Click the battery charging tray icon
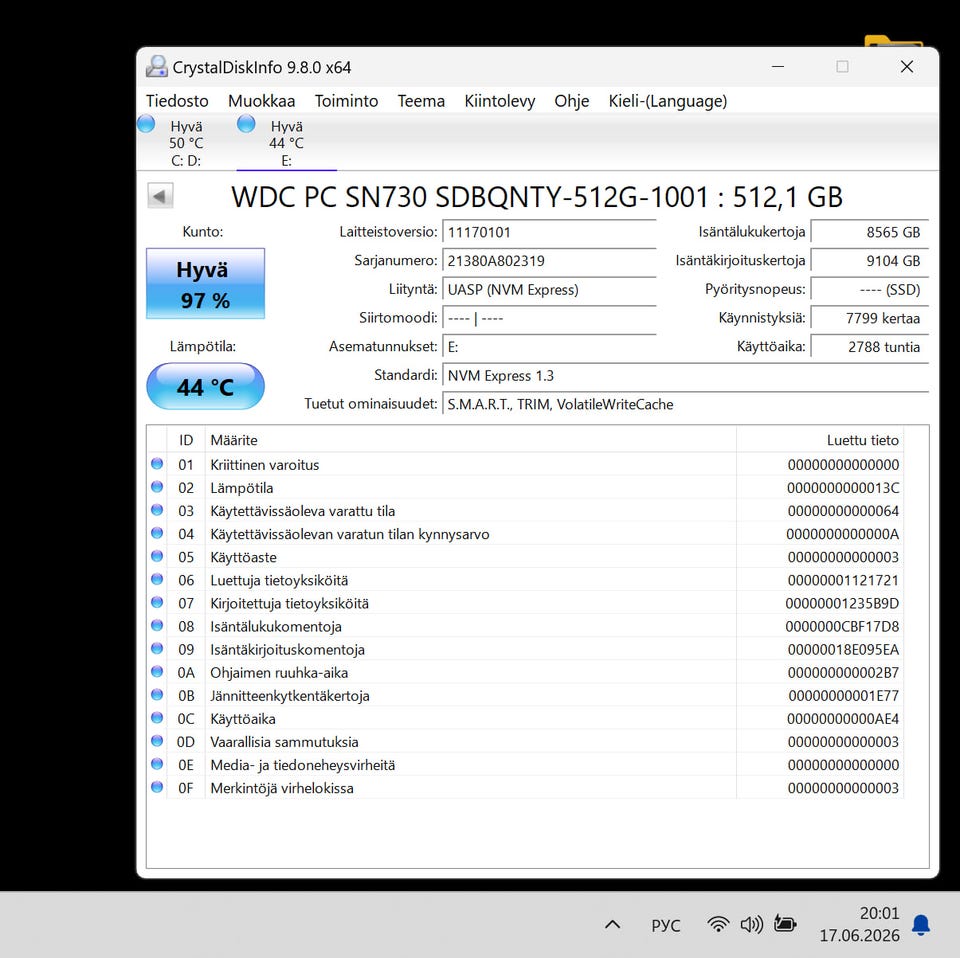Viewport: 960px width, 958px height. pyautogui.click(x=785, y=924)
